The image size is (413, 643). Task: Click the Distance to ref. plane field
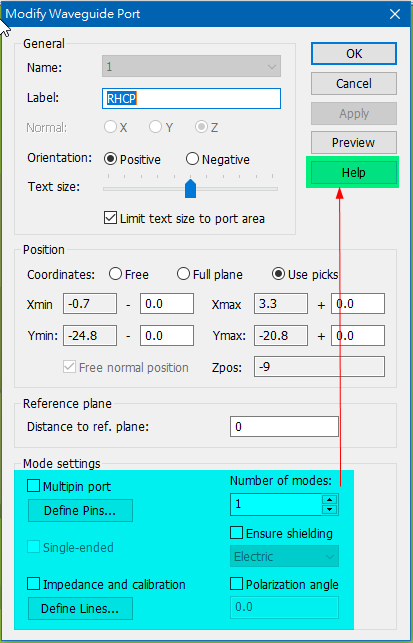coord(284,426)
